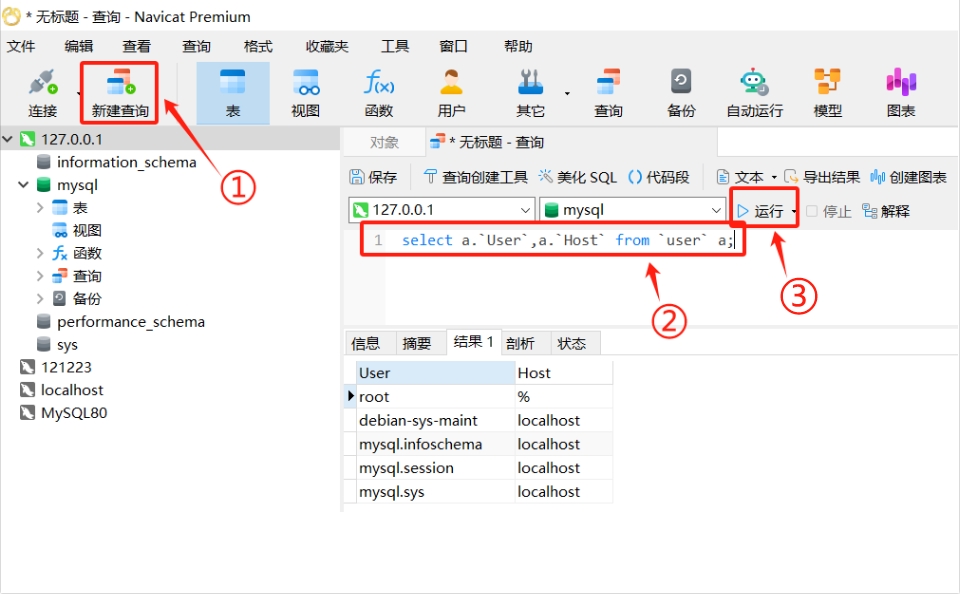Open the 自动运行 automation toolbar icon
Viewport: 960px width, 594px height.
[754, 93]
